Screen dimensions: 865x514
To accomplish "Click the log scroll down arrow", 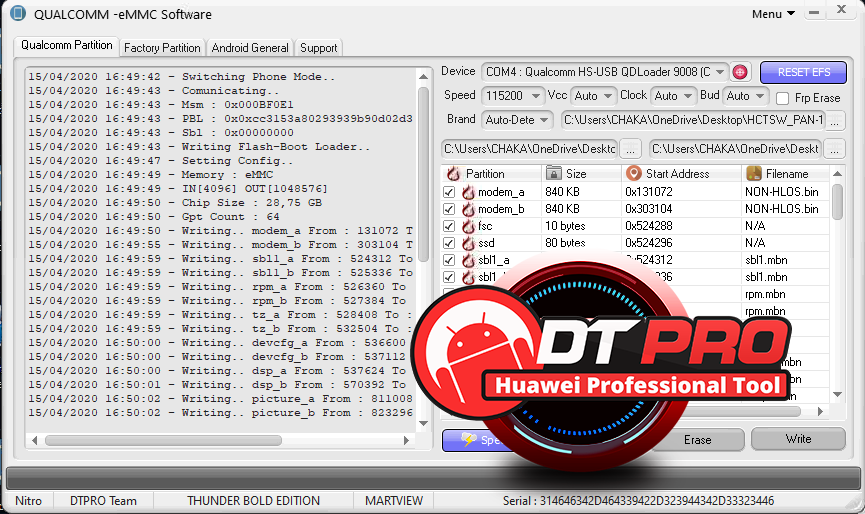I will click(423, 423).
